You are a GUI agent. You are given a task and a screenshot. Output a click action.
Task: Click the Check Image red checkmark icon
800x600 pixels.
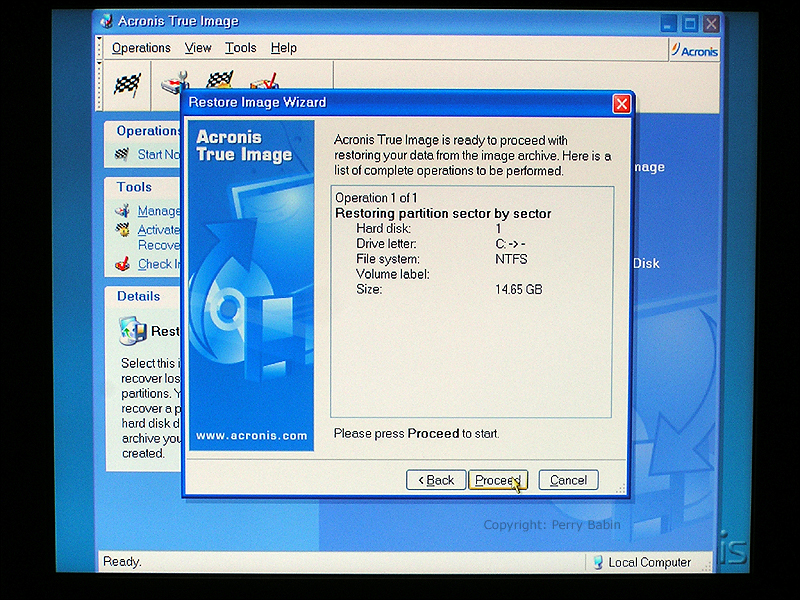122,264
